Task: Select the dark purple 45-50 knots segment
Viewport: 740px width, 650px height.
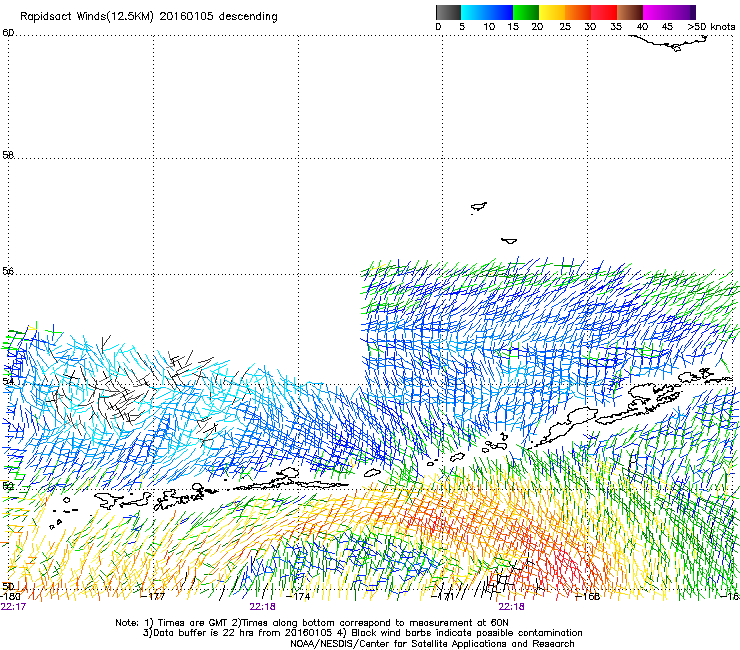Action: pyautogui.click(x=683, y=12)
